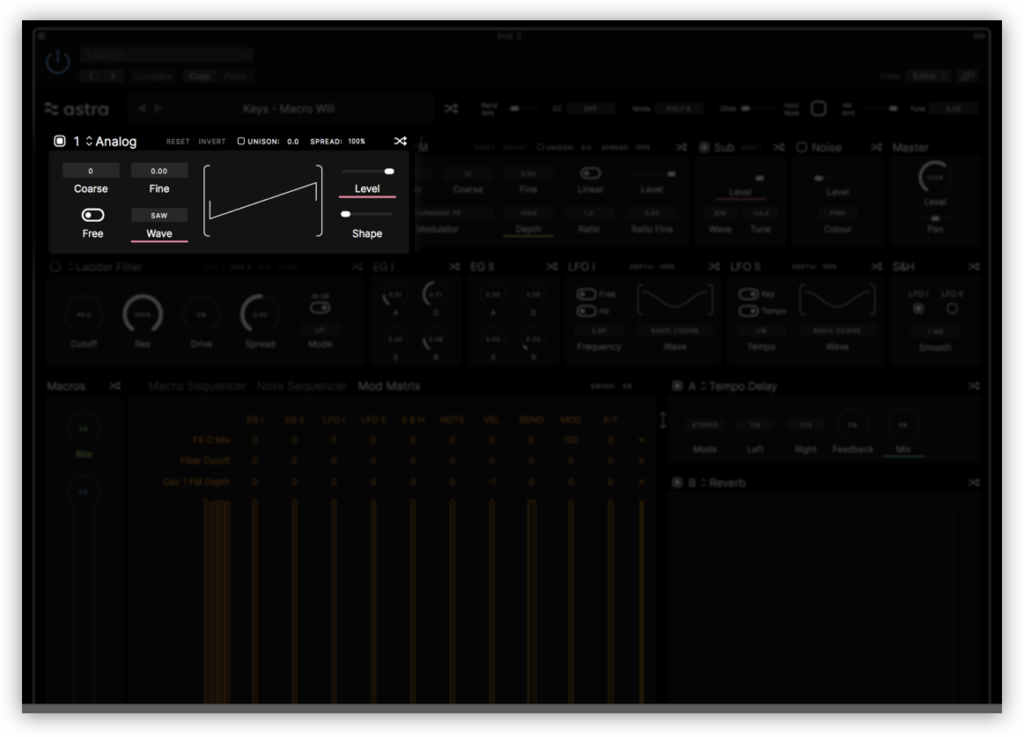Go to the next astra preset
Screen dimensions: 1024x737
[157, 108]
